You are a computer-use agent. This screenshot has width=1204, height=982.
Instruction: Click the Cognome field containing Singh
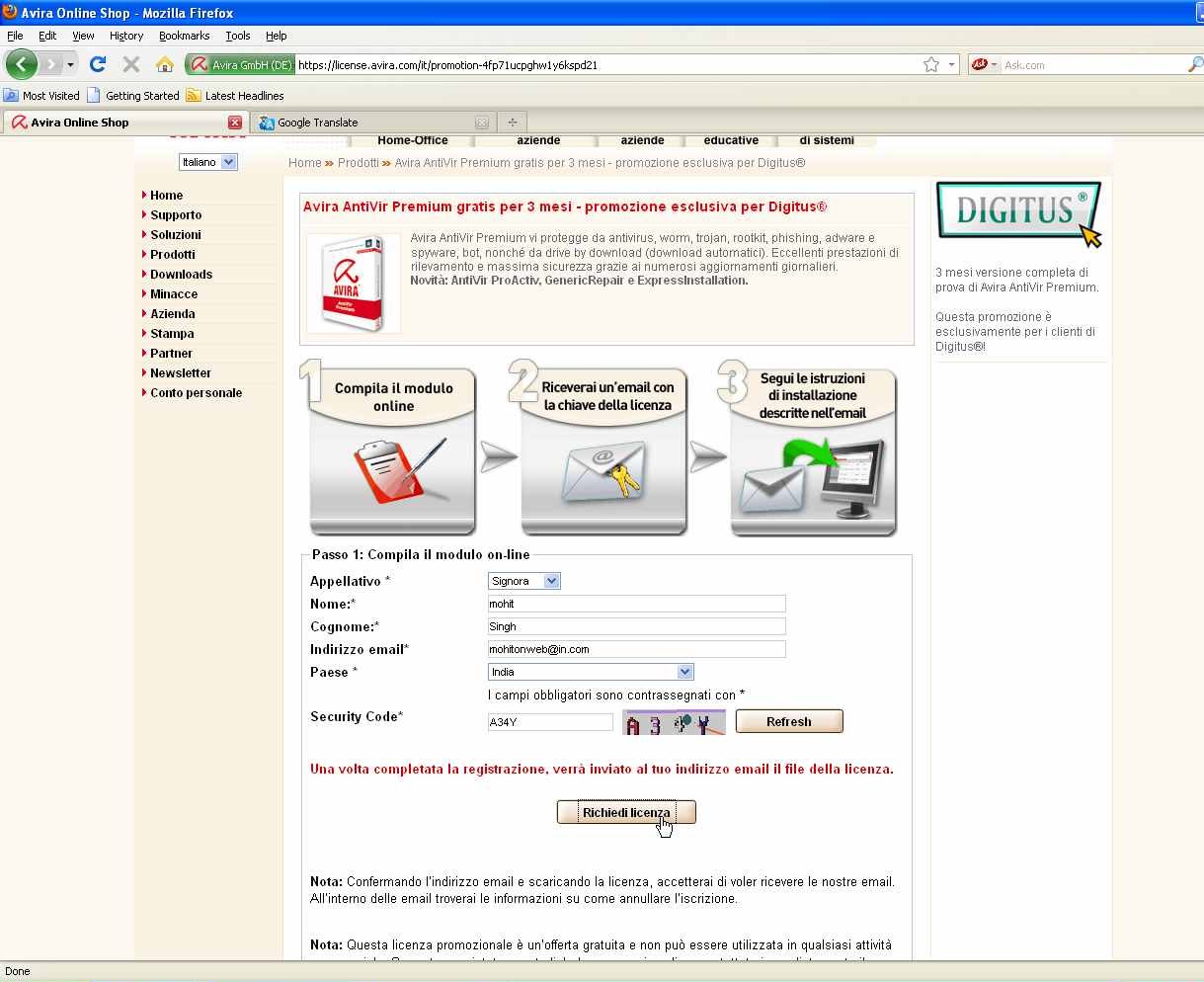coord(637,626)
